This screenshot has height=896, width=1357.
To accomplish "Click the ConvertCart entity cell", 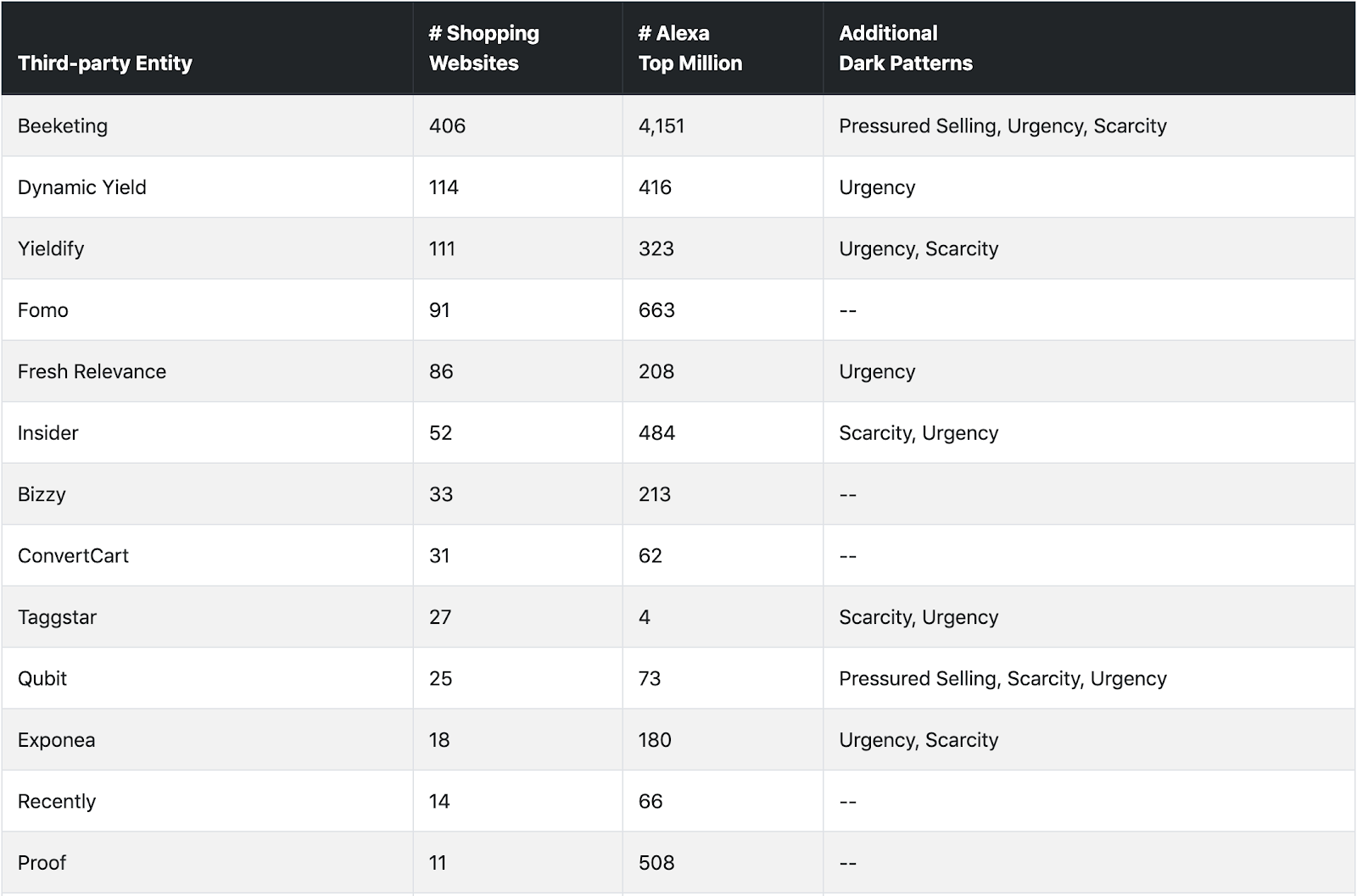I will pos(73,556).
